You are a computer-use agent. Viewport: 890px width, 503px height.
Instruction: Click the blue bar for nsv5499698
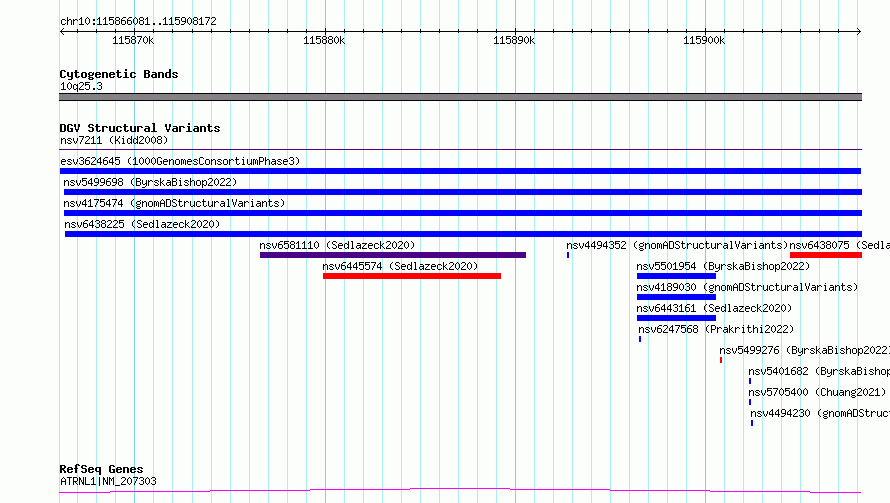(463, 192)
